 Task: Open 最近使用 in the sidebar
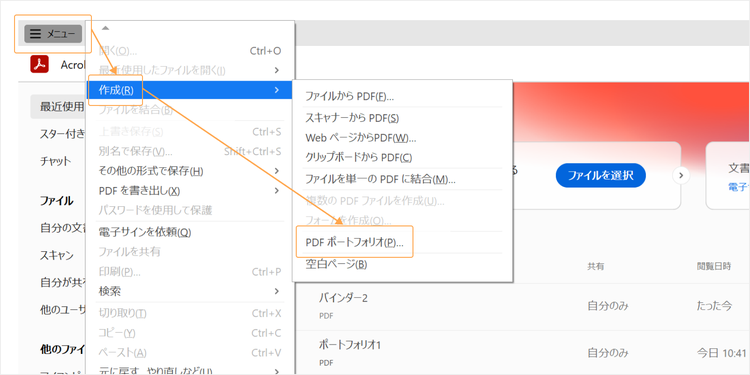click(58, 107)
